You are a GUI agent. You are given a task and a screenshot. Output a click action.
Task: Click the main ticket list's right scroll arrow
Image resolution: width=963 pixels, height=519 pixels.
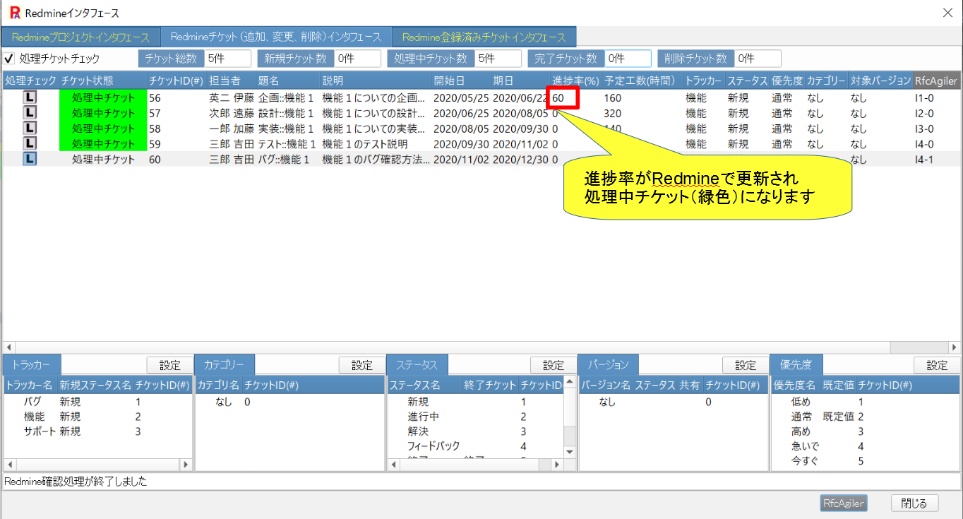coord(954,347)
